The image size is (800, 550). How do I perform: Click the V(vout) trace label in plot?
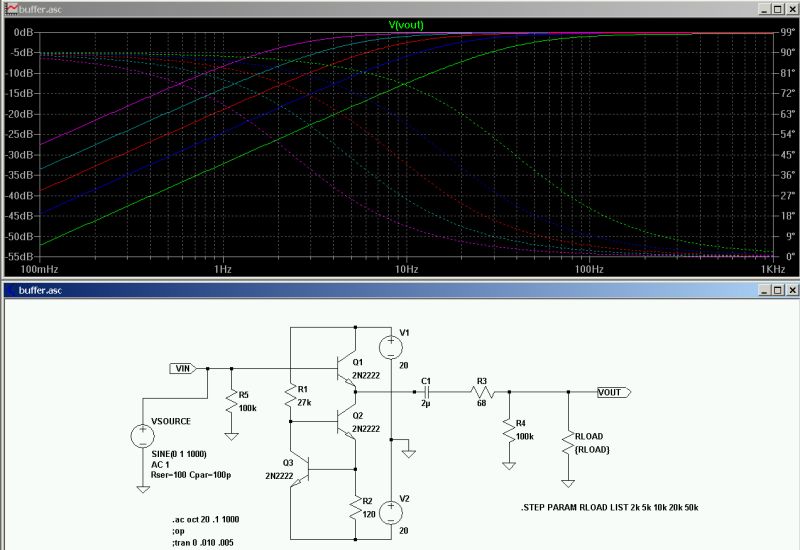(x=406, y=24)
